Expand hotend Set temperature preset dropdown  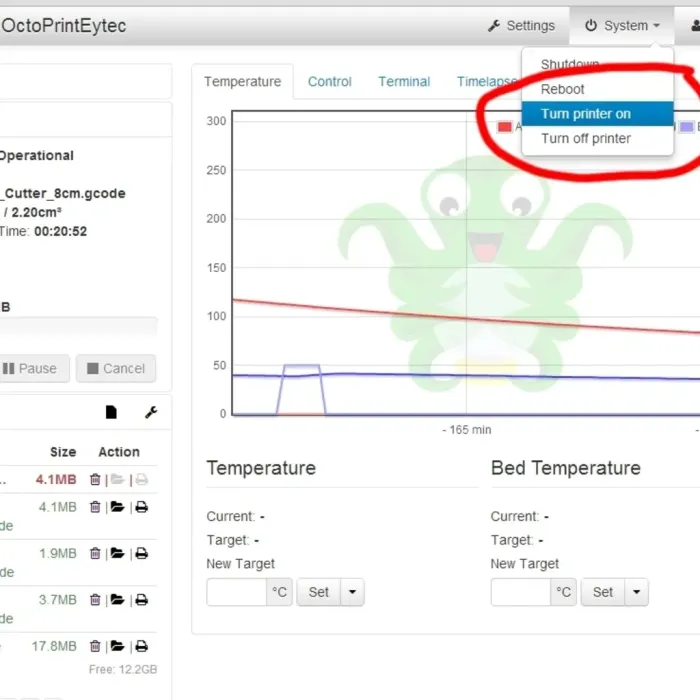click(352, 592)
